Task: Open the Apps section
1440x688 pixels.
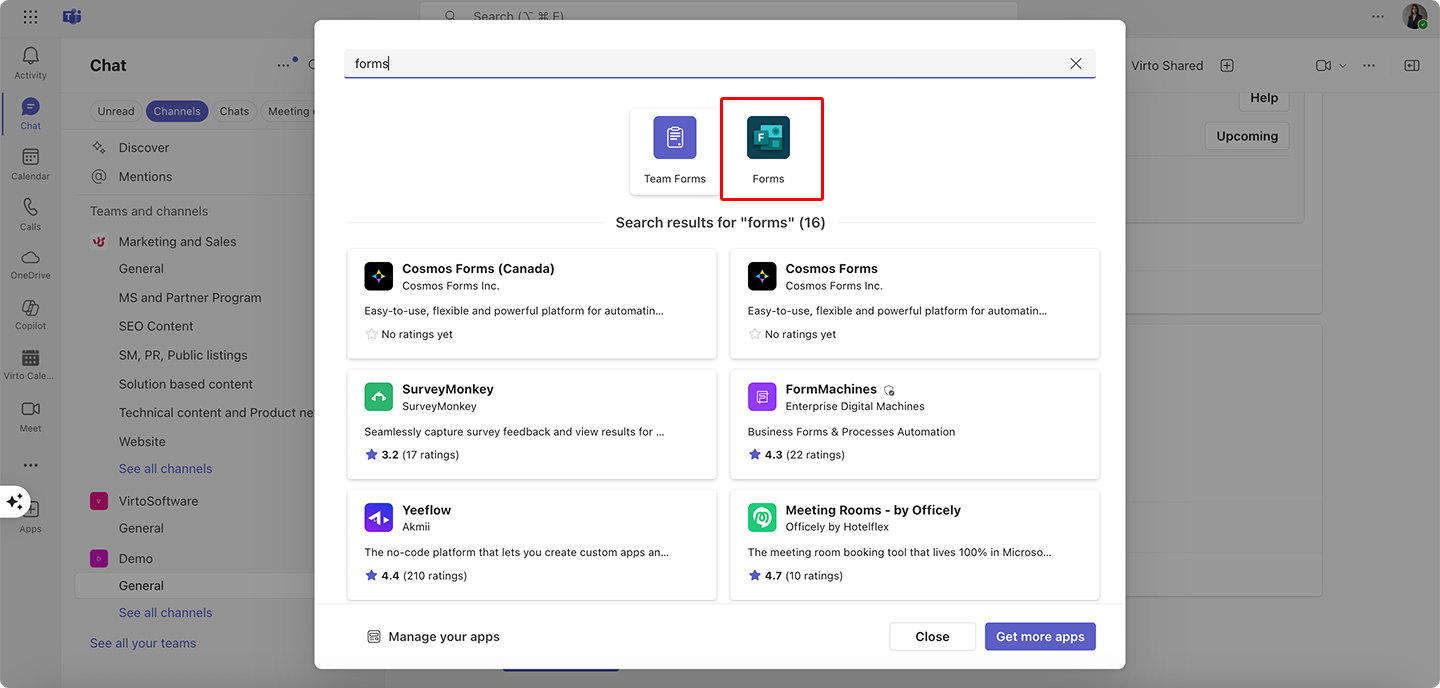Action: point(30,512)
